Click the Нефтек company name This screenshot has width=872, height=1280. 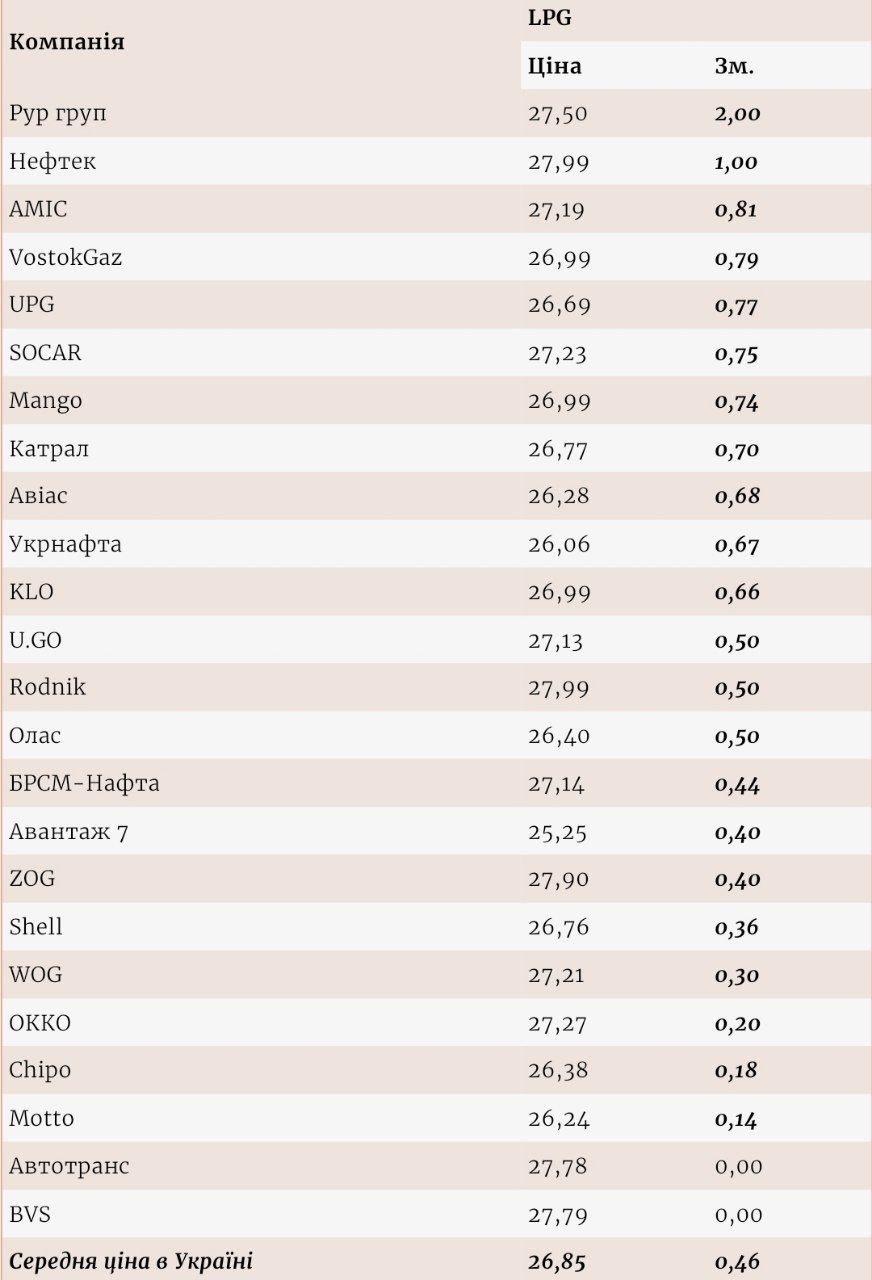[53, 161]
